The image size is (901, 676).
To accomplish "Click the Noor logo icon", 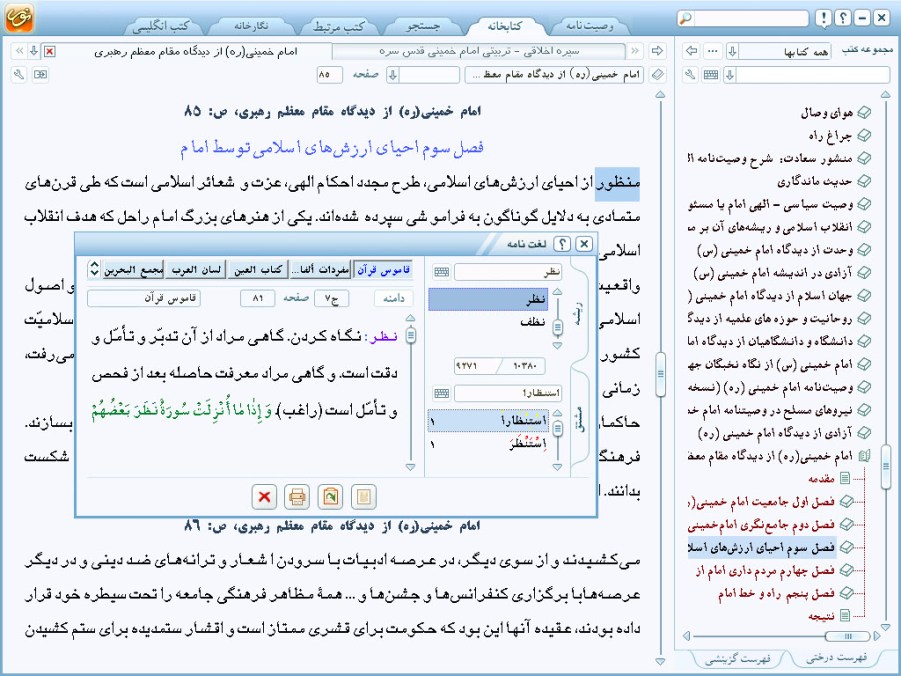I will (x=19, y=17).
